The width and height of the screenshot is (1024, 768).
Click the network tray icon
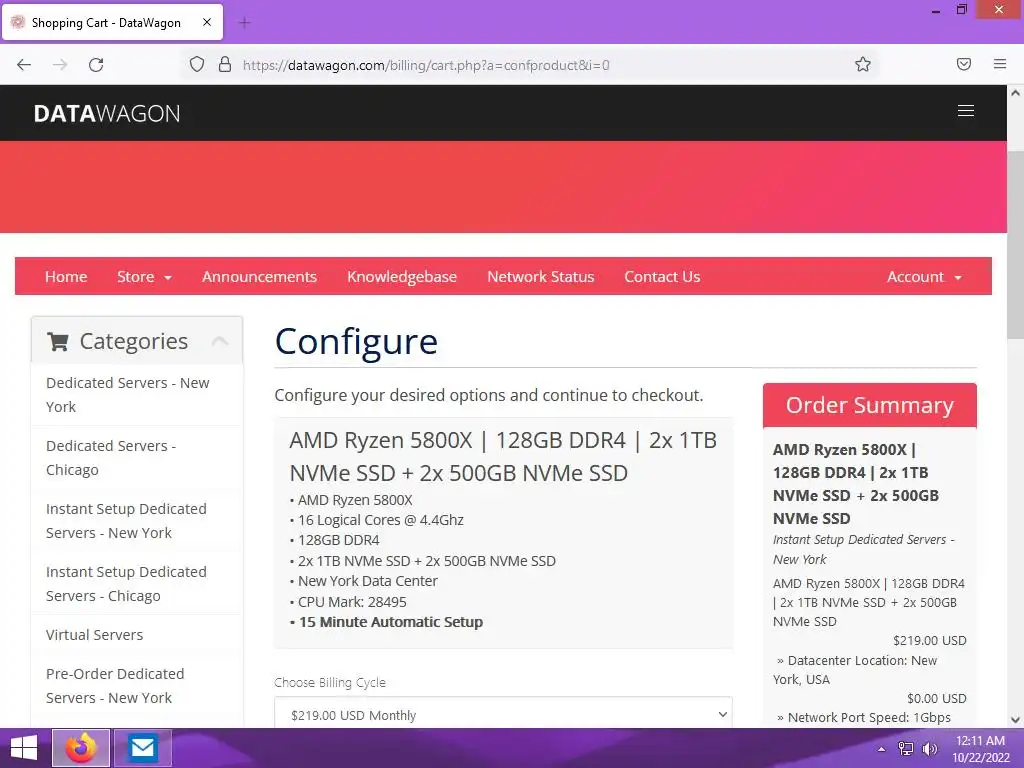[906, 749]
